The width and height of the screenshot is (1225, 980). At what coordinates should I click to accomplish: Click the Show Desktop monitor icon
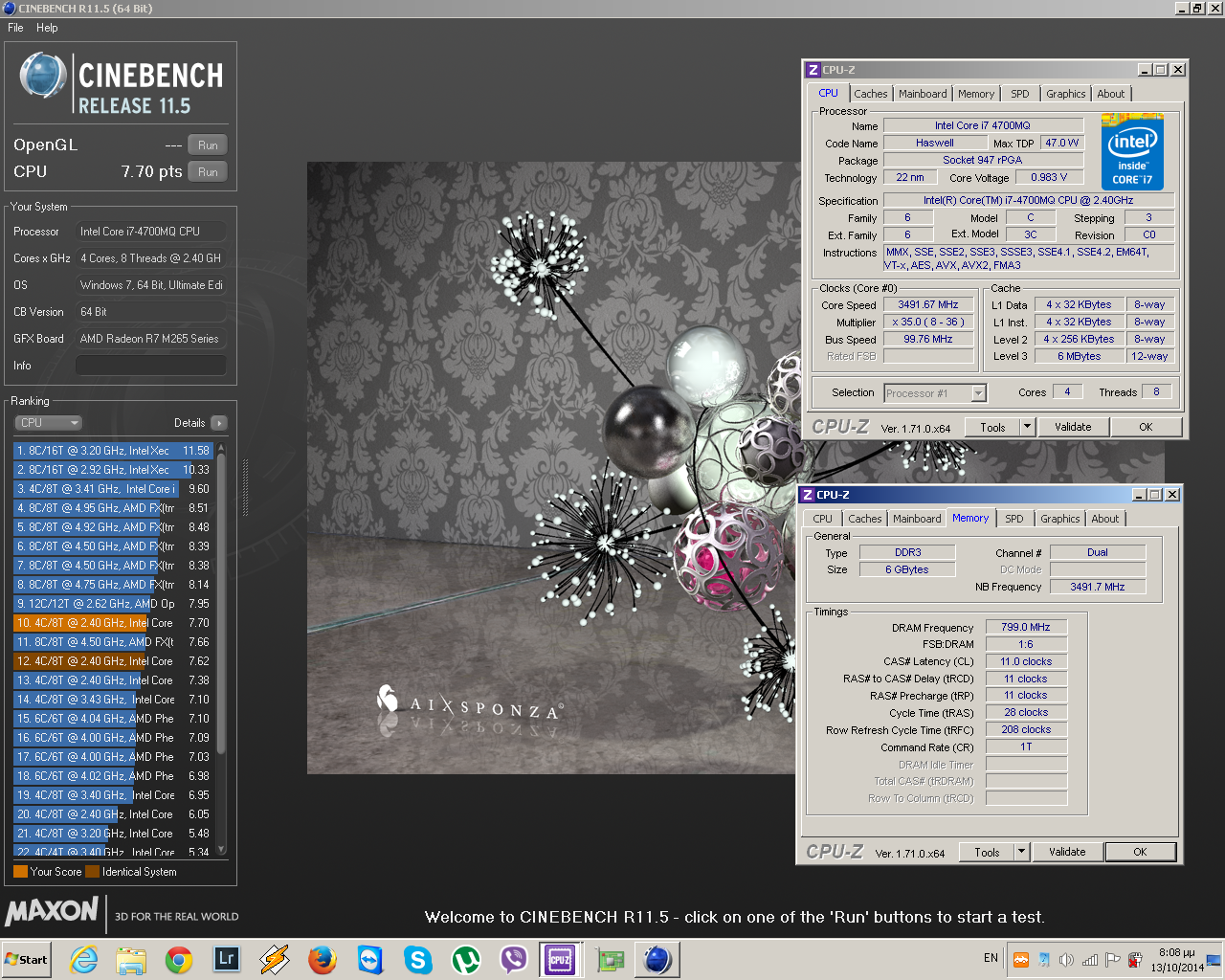pyautogui.click(x=1214, y=960)
